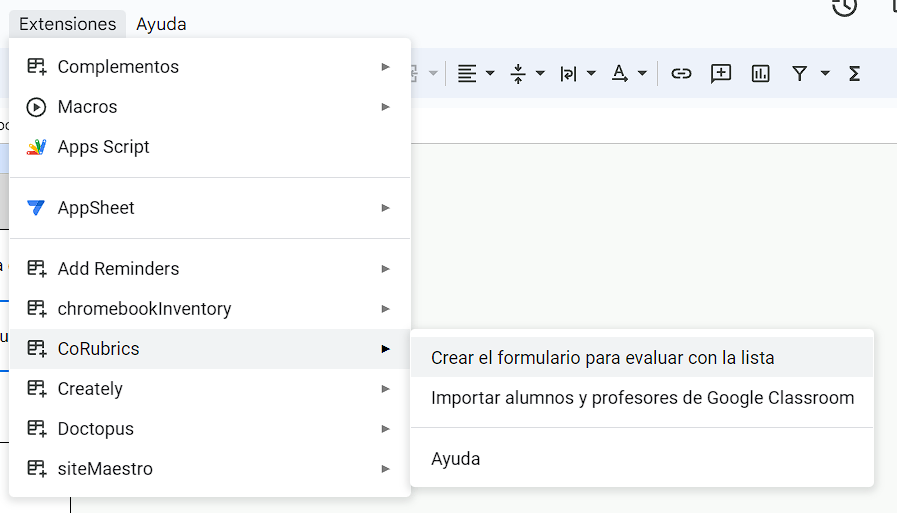Screen dimensions: 897x513
Task: Open version history clock icon
Action: coord(844,7)
